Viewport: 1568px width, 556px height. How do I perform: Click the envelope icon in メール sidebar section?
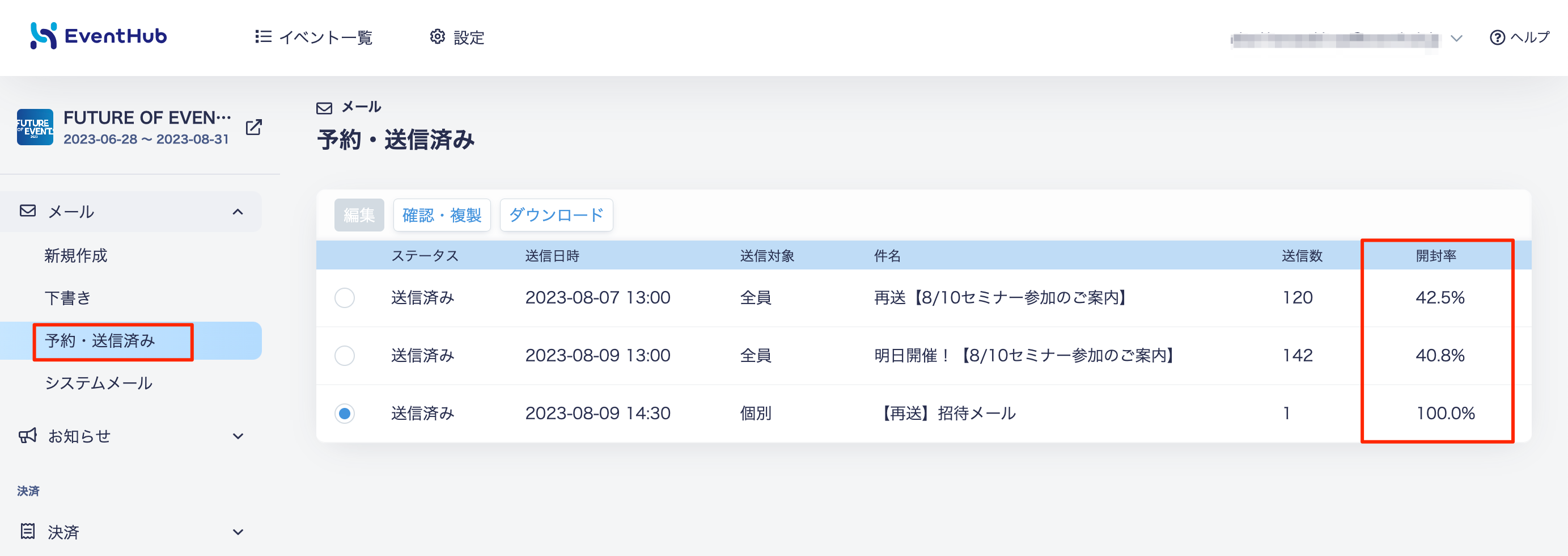click(x=27, y=211)
